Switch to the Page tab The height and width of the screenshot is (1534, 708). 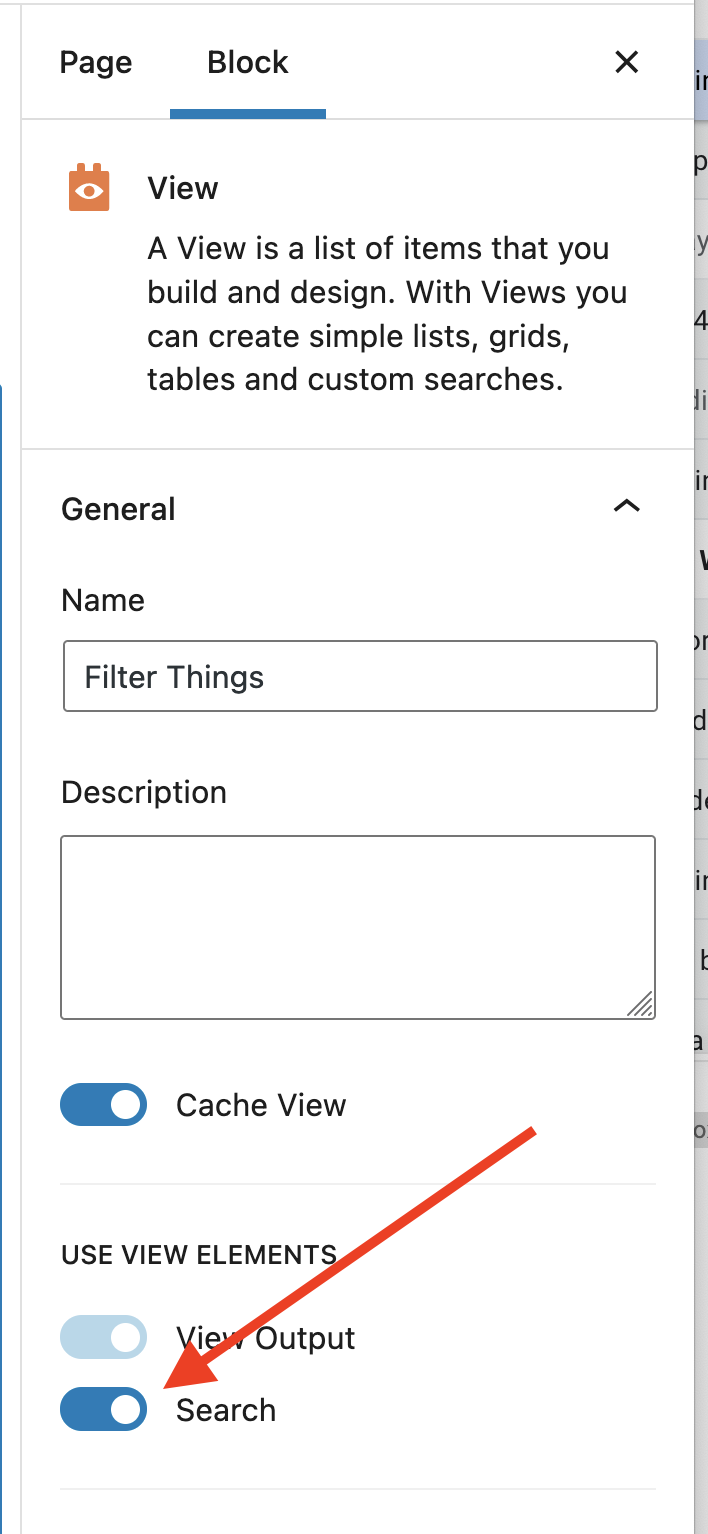point(96,62)
